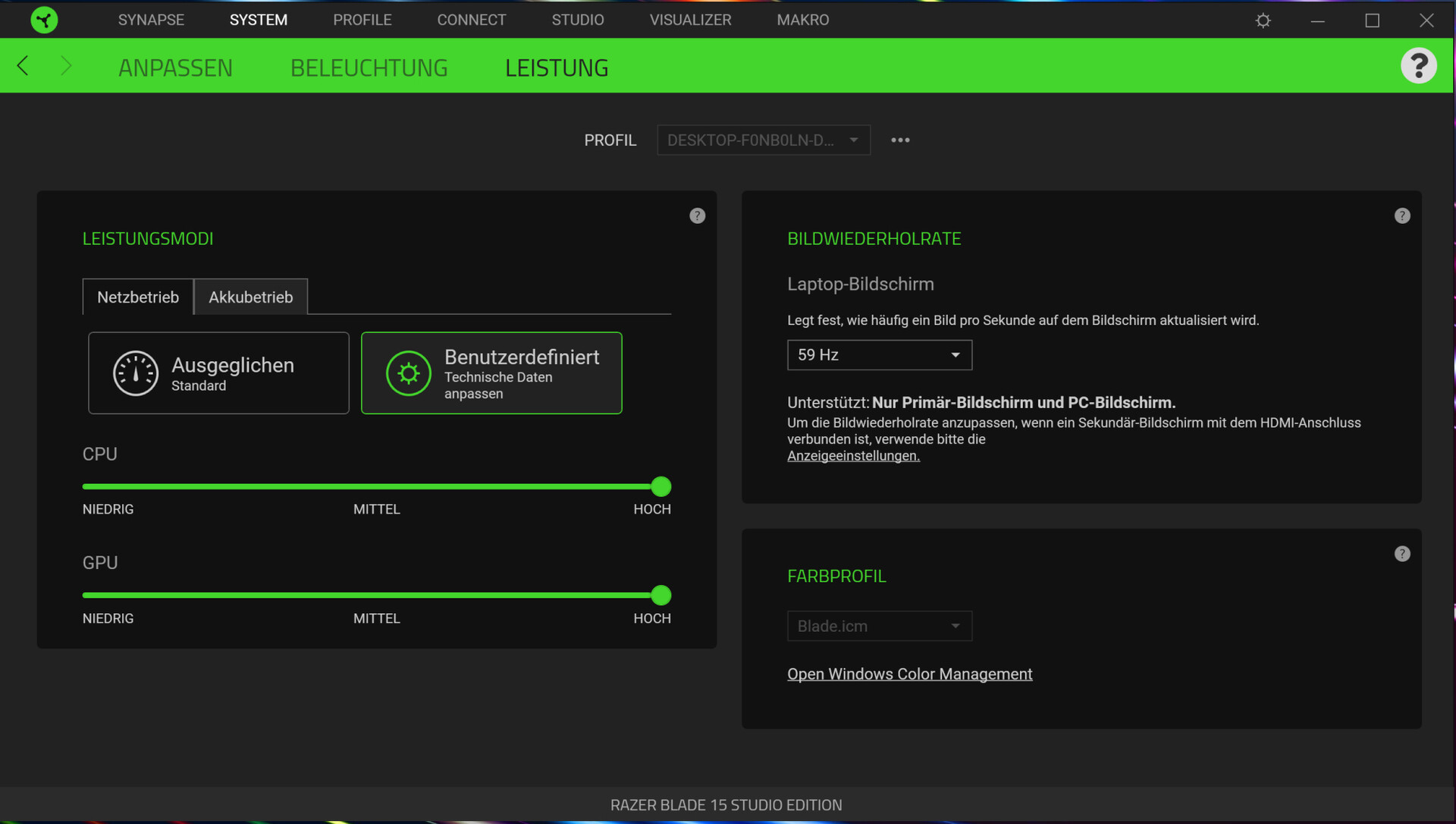Expand the 59 Hz refresh rate dropdown
Viewport: 1456px width, 824px height.
(879, 355)
